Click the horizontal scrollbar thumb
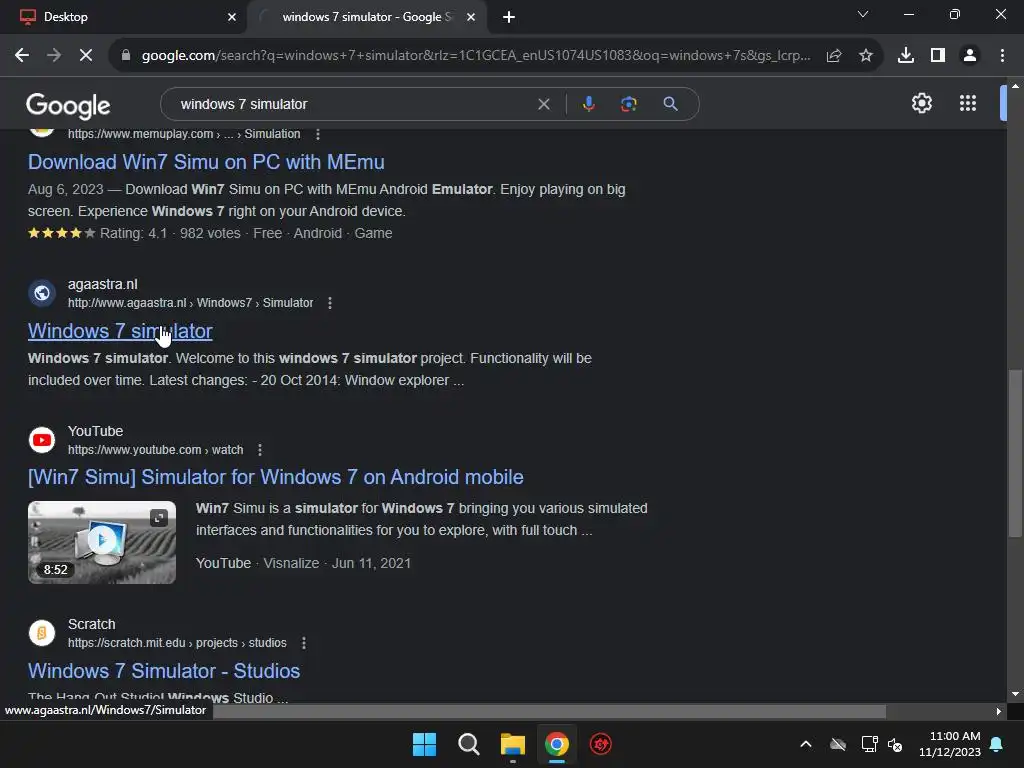Image resolution: width=1024 pixels, height=768 pixels. [549, 711]
